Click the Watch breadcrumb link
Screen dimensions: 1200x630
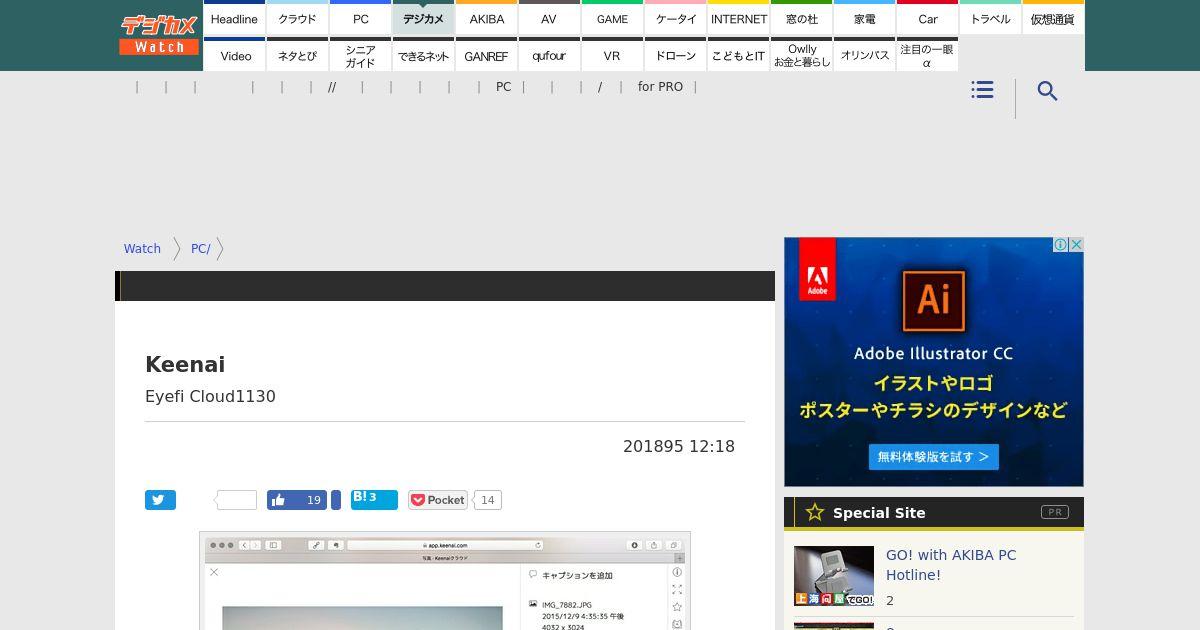point(142,248)
